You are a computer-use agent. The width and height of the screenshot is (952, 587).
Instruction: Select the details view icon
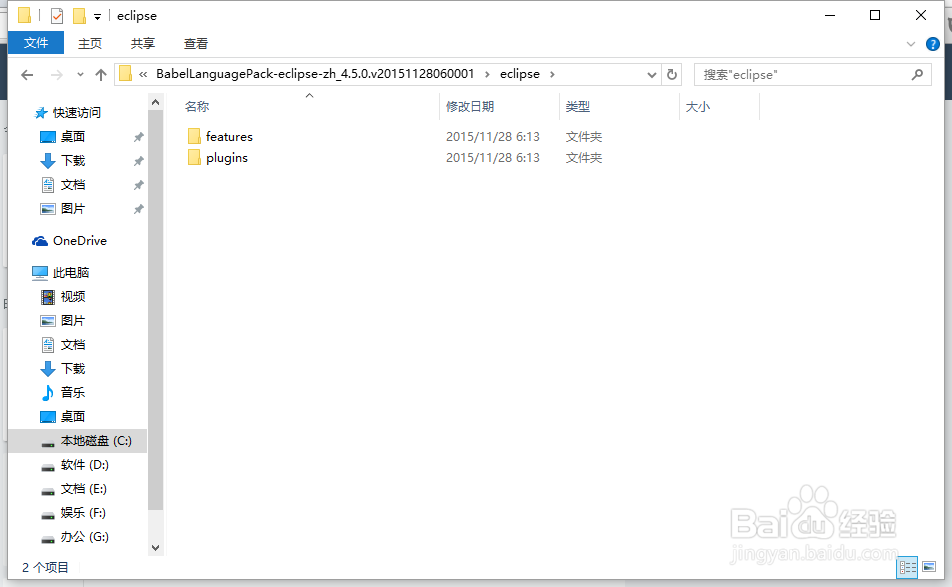pyautogui.click(x=908, y=567)
